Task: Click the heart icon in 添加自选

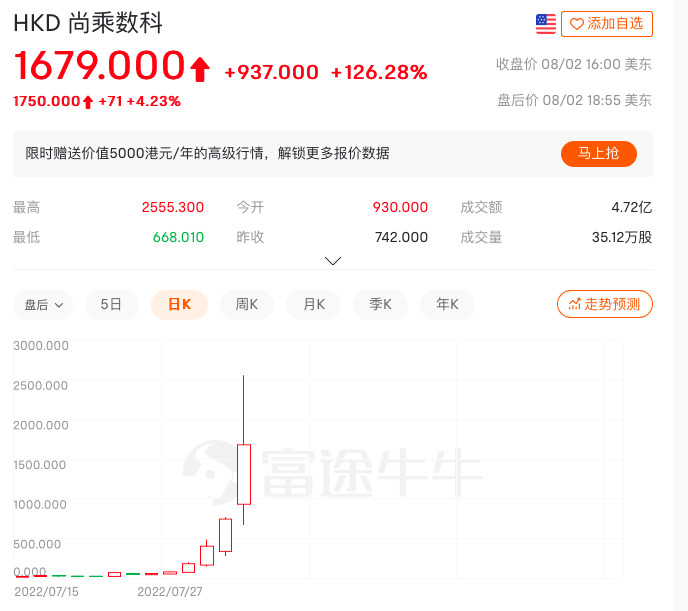Action: click(576, 24)
